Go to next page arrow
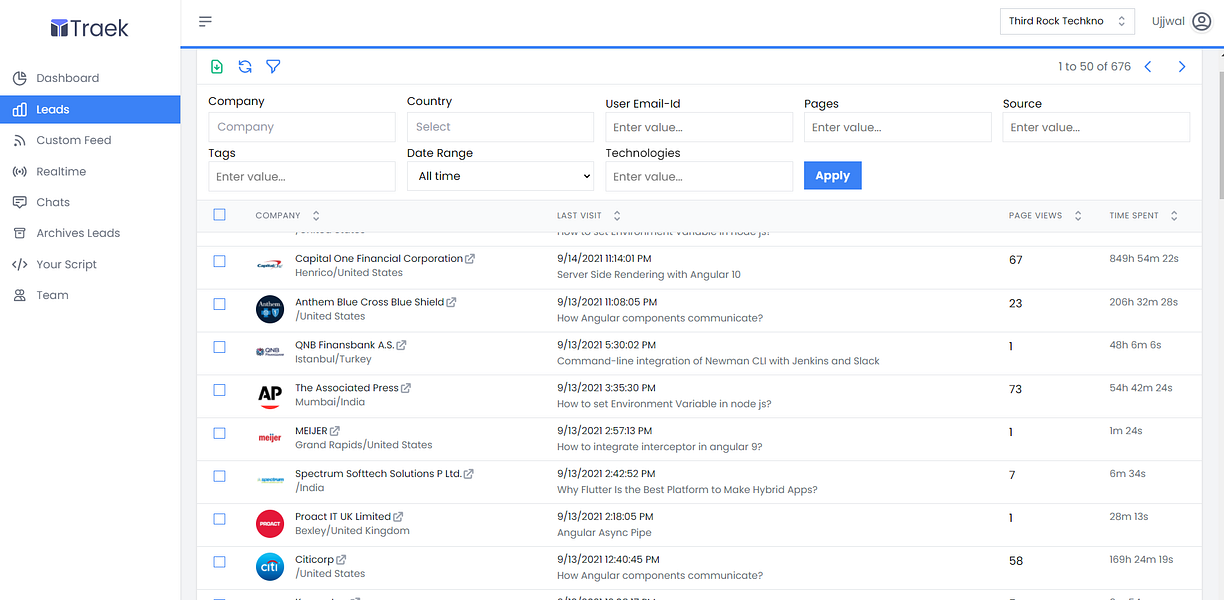The image size is (1224, 600). click(x=1182, y=67)
